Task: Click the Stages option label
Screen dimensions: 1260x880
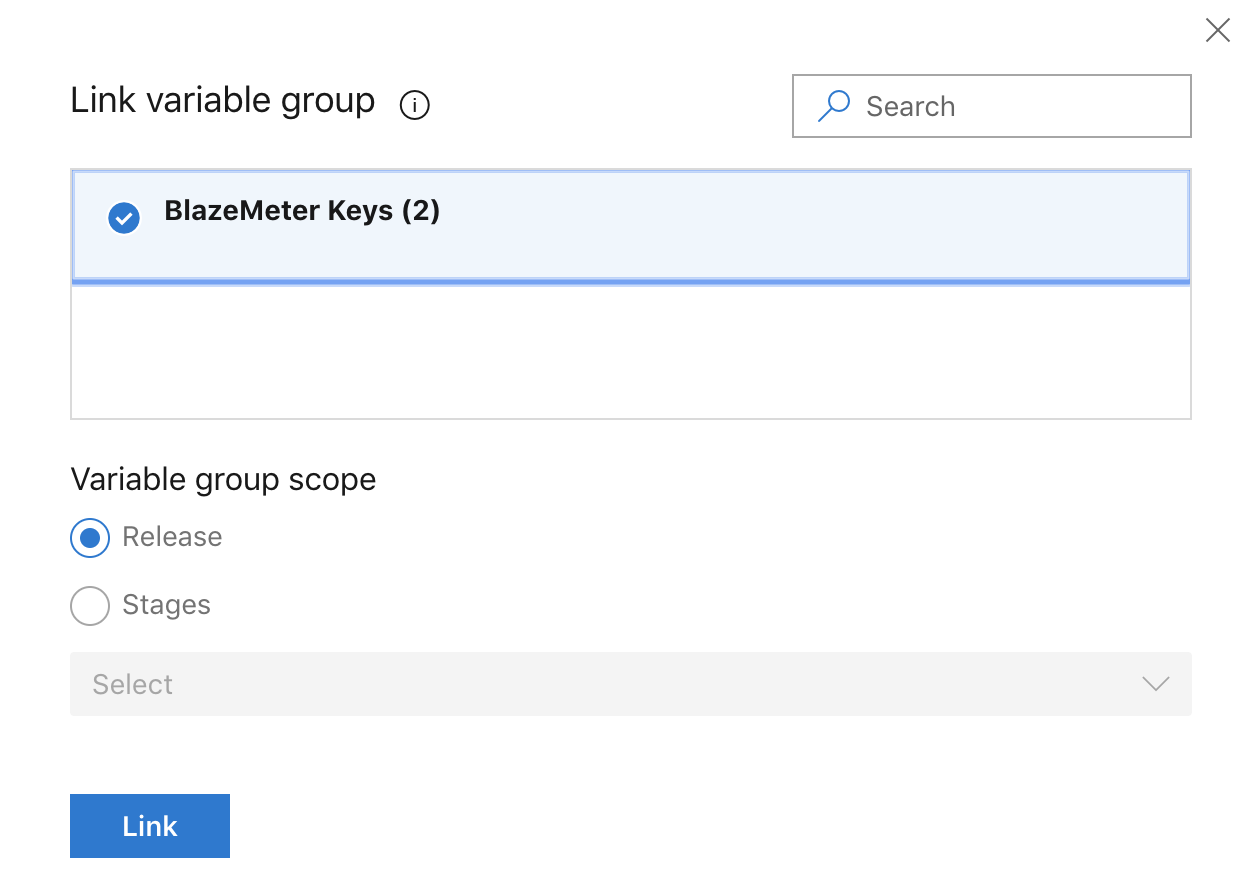Action: pyautogui.click(x=166, y=605)
